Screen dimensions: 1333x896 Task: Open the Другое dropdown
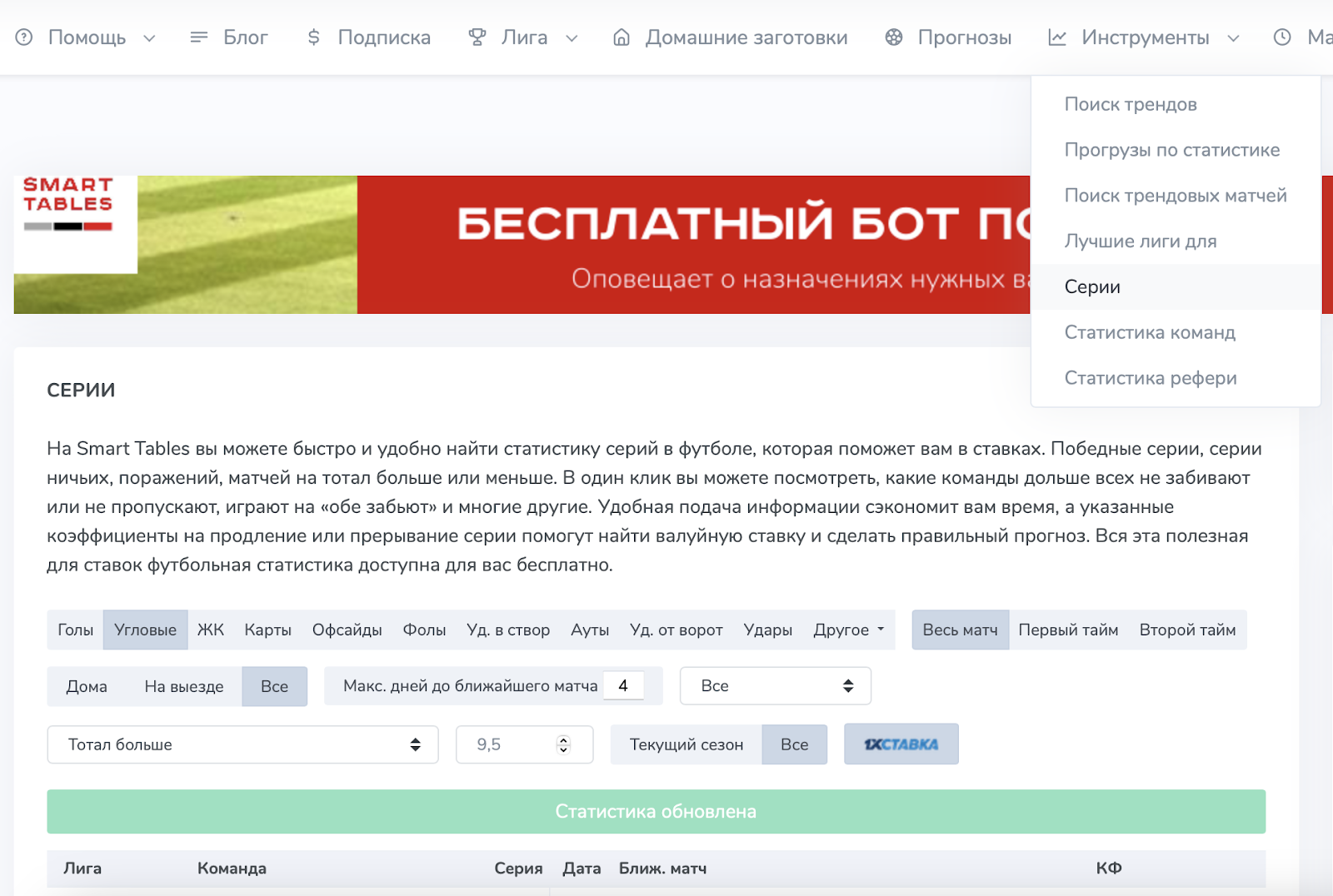click(849, 630)
